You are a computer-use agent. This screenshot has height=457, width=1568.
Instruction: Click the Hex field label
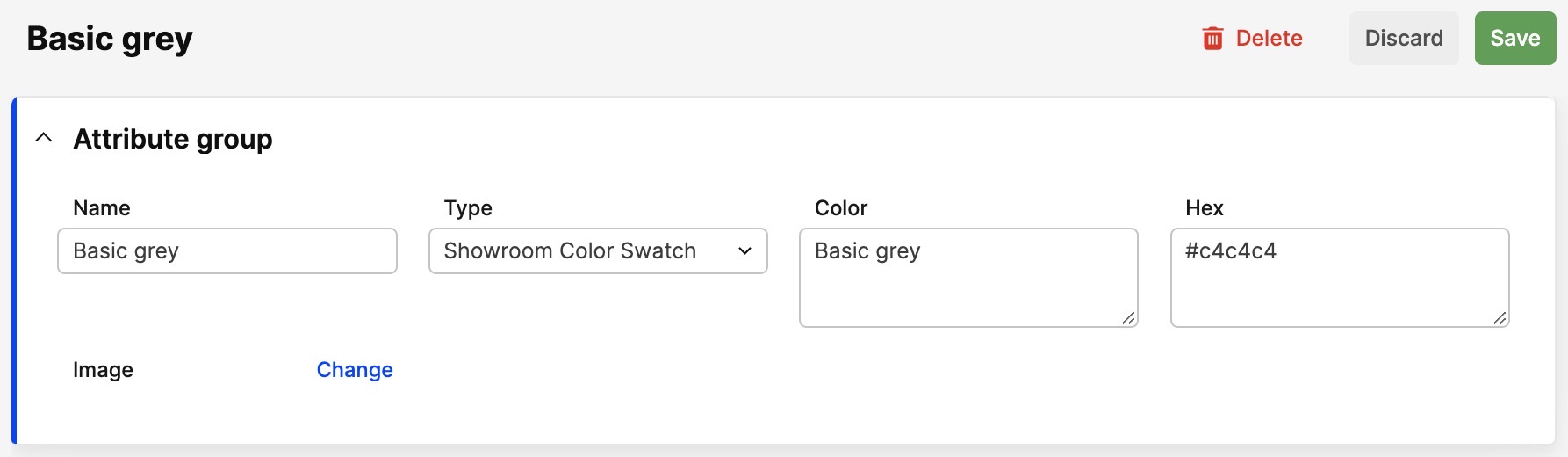pos(1205,208)
